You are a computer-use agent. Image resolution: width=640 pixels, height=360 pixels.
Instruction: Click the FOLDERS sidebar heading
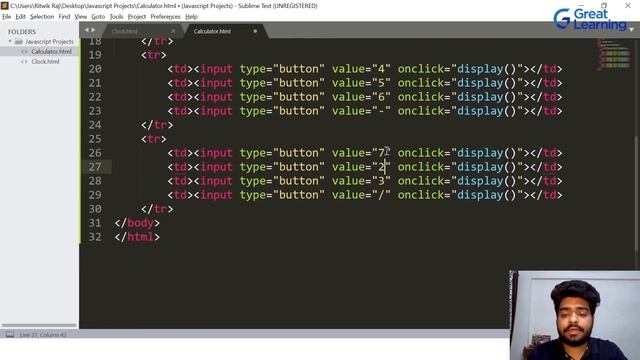point(22,32)
